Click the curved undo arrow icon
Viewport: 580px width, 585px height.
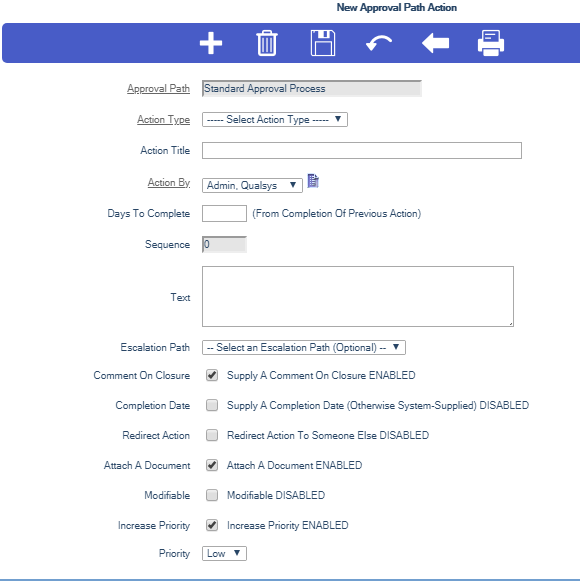[379, 43]
